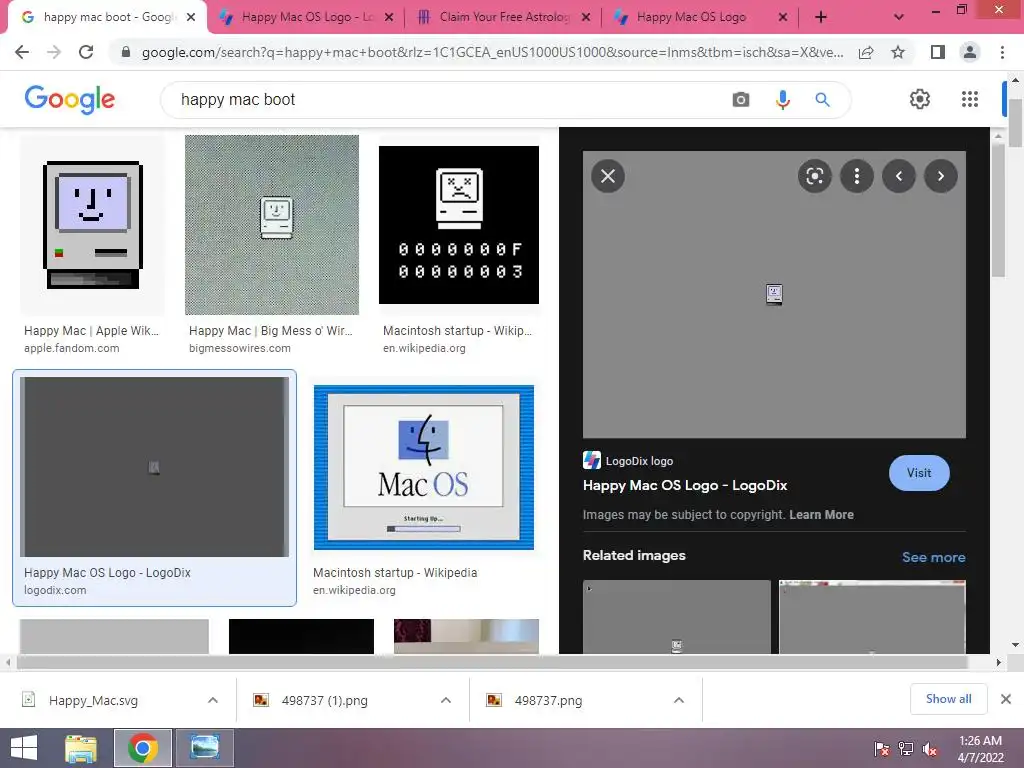The image size is (1024, 768).
Task: Click the Google logo
Action: 70,99
